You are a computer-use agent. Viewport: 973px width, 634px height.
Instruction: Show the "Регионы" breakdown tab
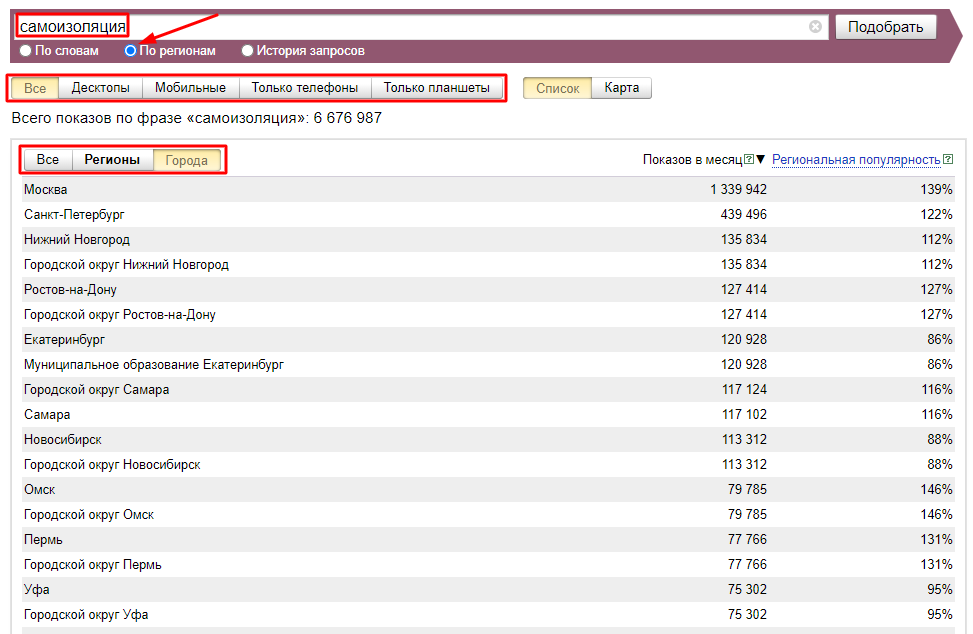point(112,160)
